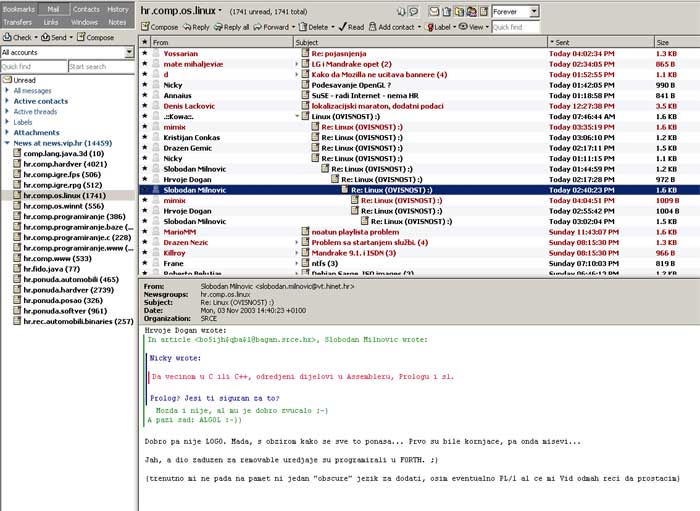
Task: Toggle star marker for Nicky's OpenGL message
Action: (x=144, y=85)
